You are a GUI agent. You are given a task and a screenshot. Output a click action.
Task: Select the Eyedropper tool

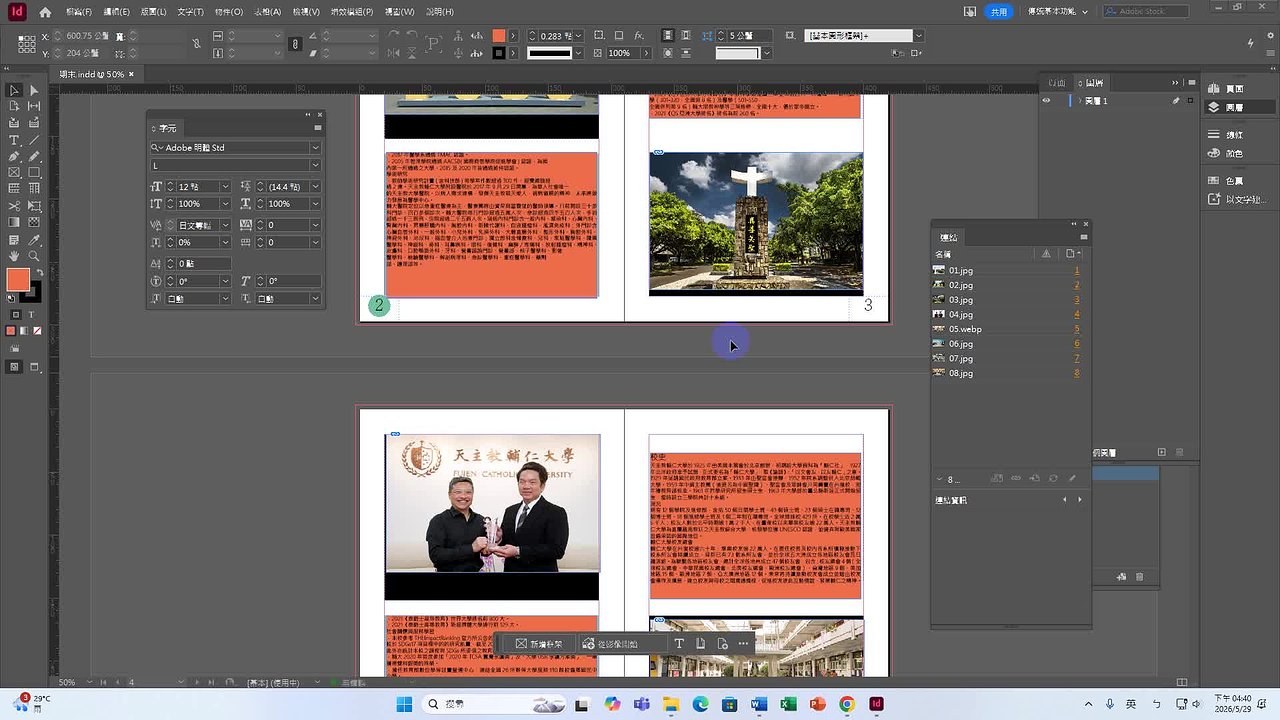33,240
